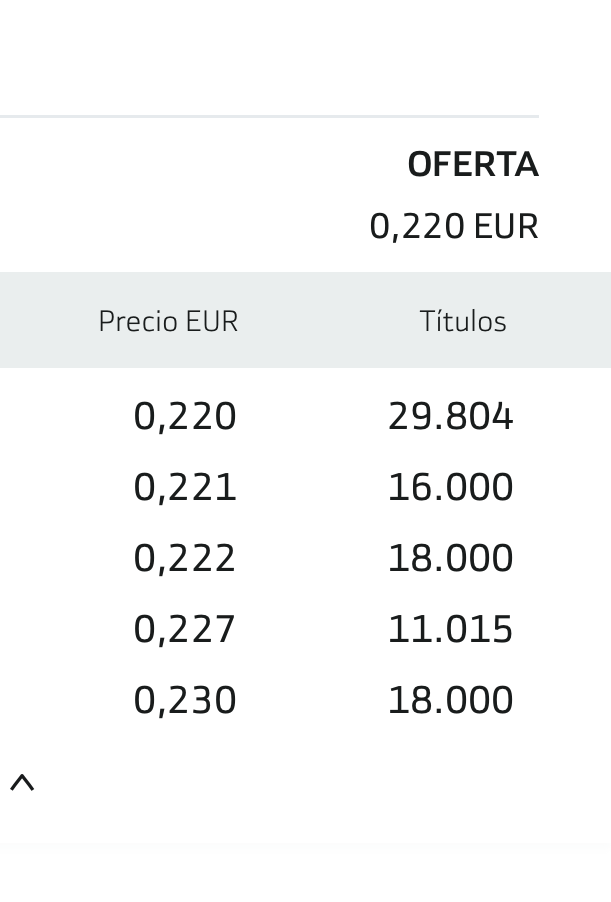
Task: Click the OFERTA heading
Action: [473, 165]
